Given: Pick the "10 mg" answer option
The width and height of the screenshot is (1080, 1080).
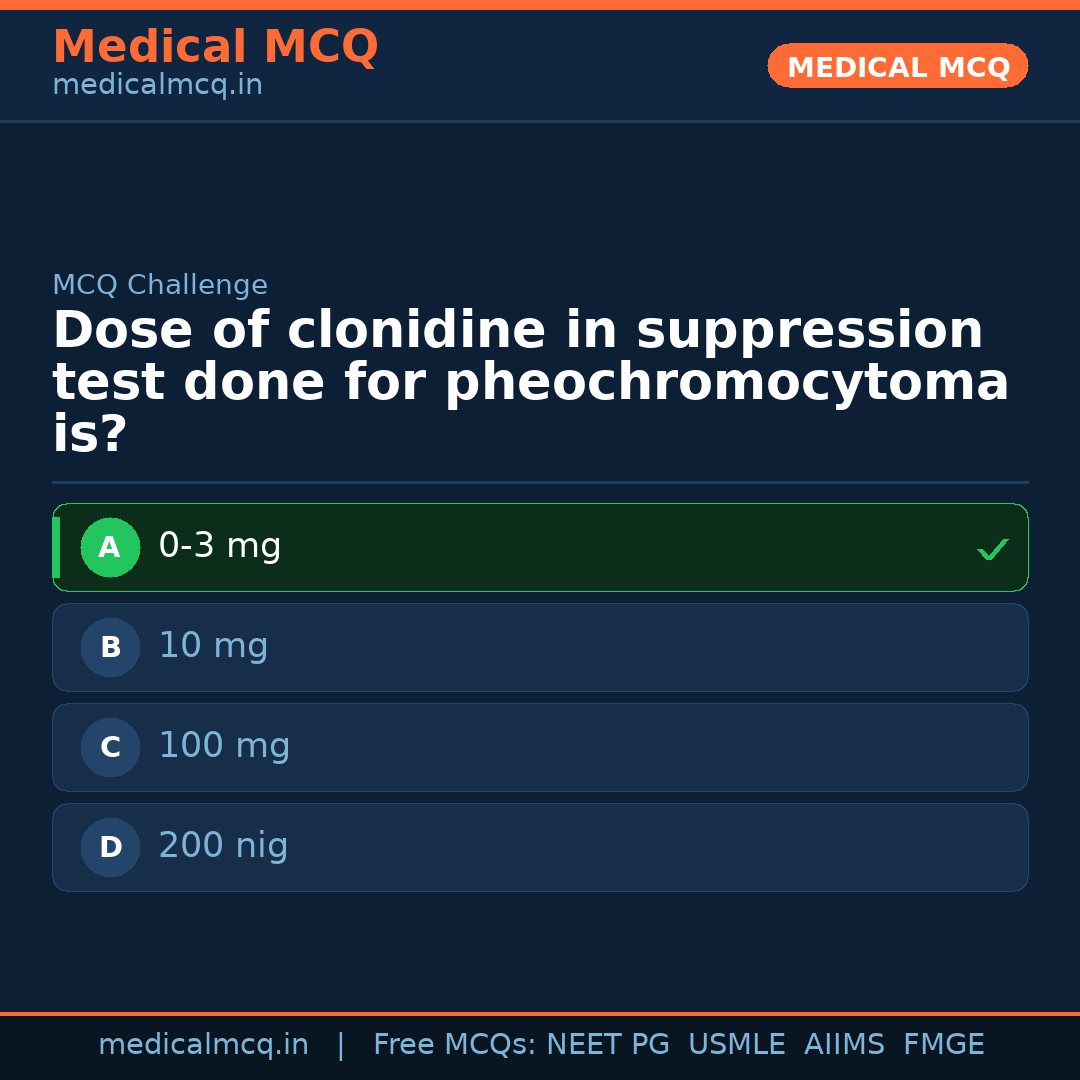Looking at the screenshot, I should (x=213, y=647).
